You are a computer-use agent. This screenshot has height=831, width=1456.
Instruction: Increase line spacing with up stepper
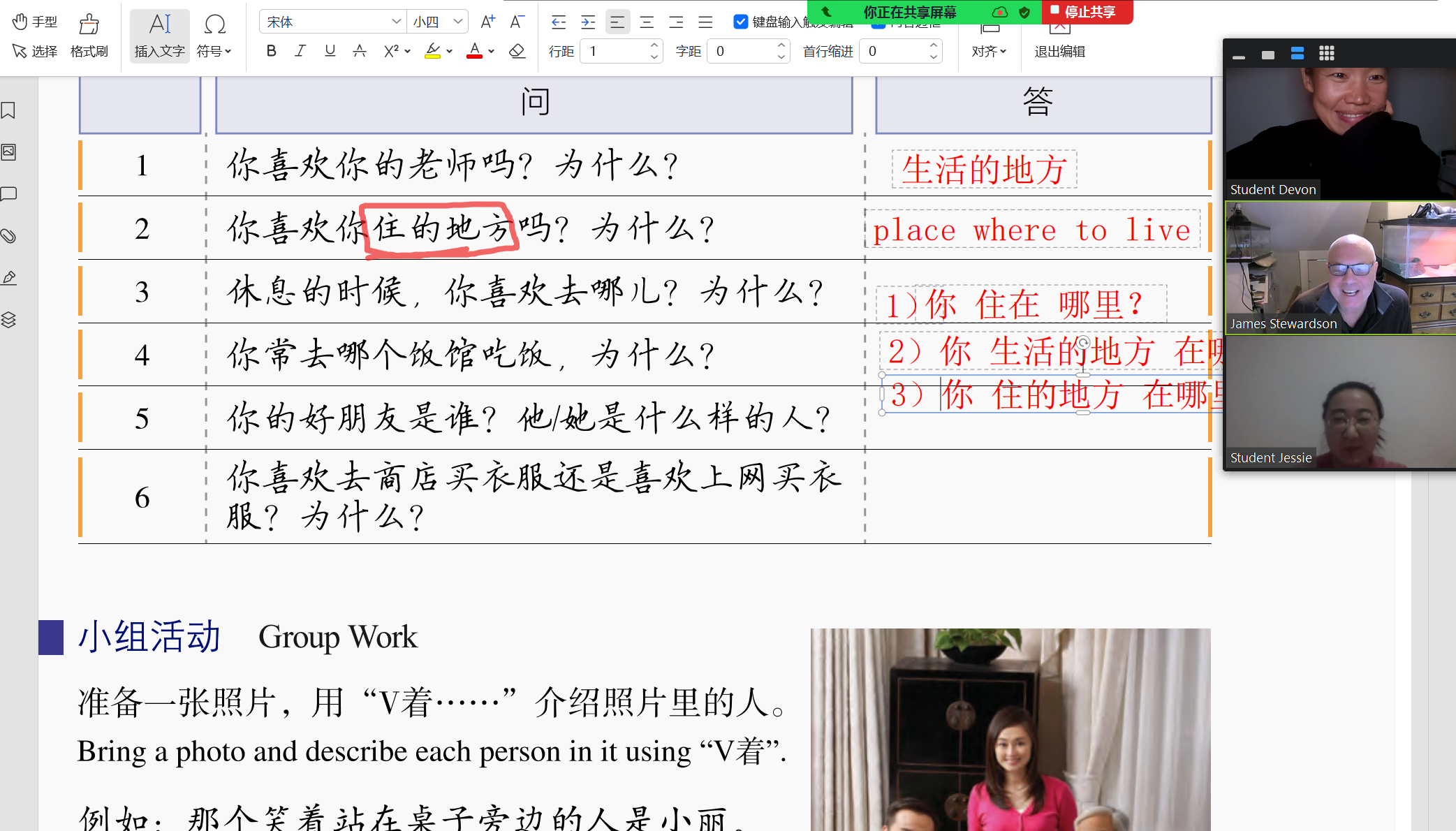pyautogui.click(x=654, y=45)
